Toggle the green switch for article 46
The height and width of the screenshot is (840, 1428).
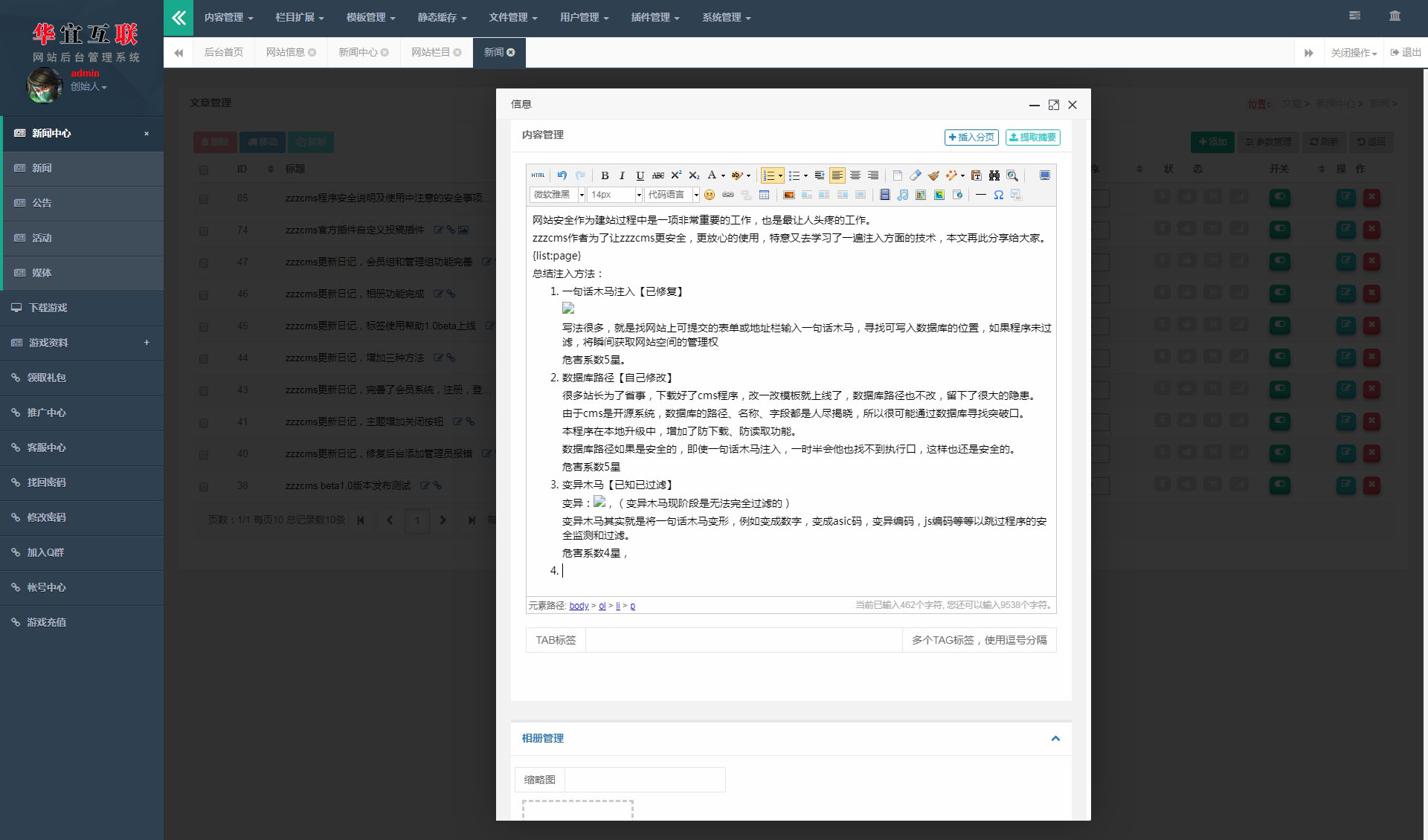pos(1280,294)
